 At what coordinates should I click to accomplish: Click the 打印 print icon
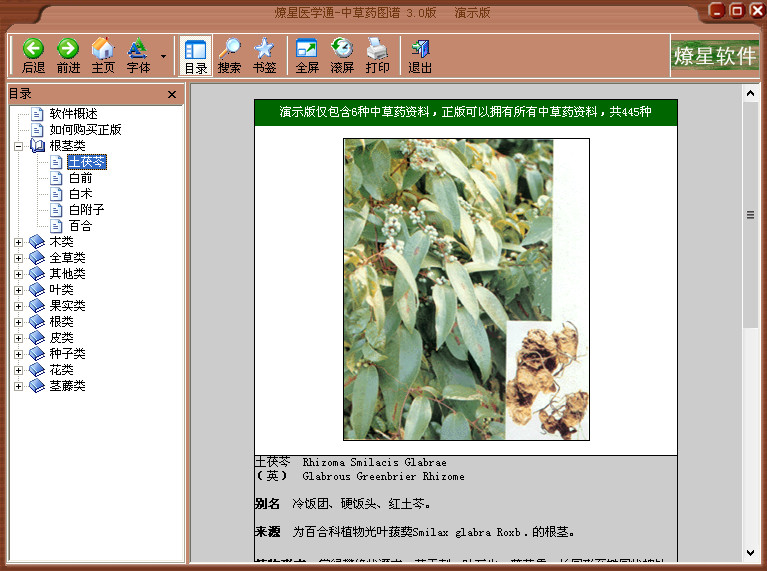(x=377, y=49)
